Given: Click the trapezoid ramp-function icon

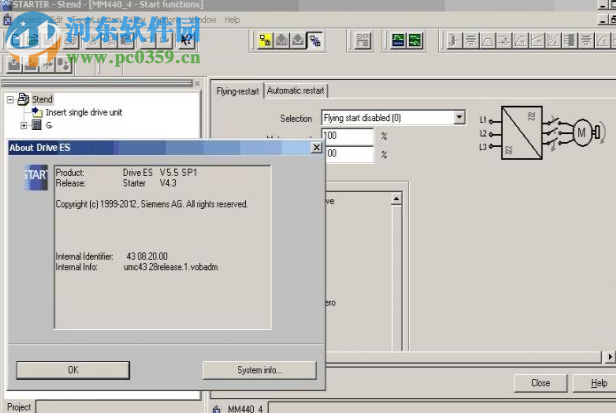Looking at the screenshot, I should click(487, 40).
